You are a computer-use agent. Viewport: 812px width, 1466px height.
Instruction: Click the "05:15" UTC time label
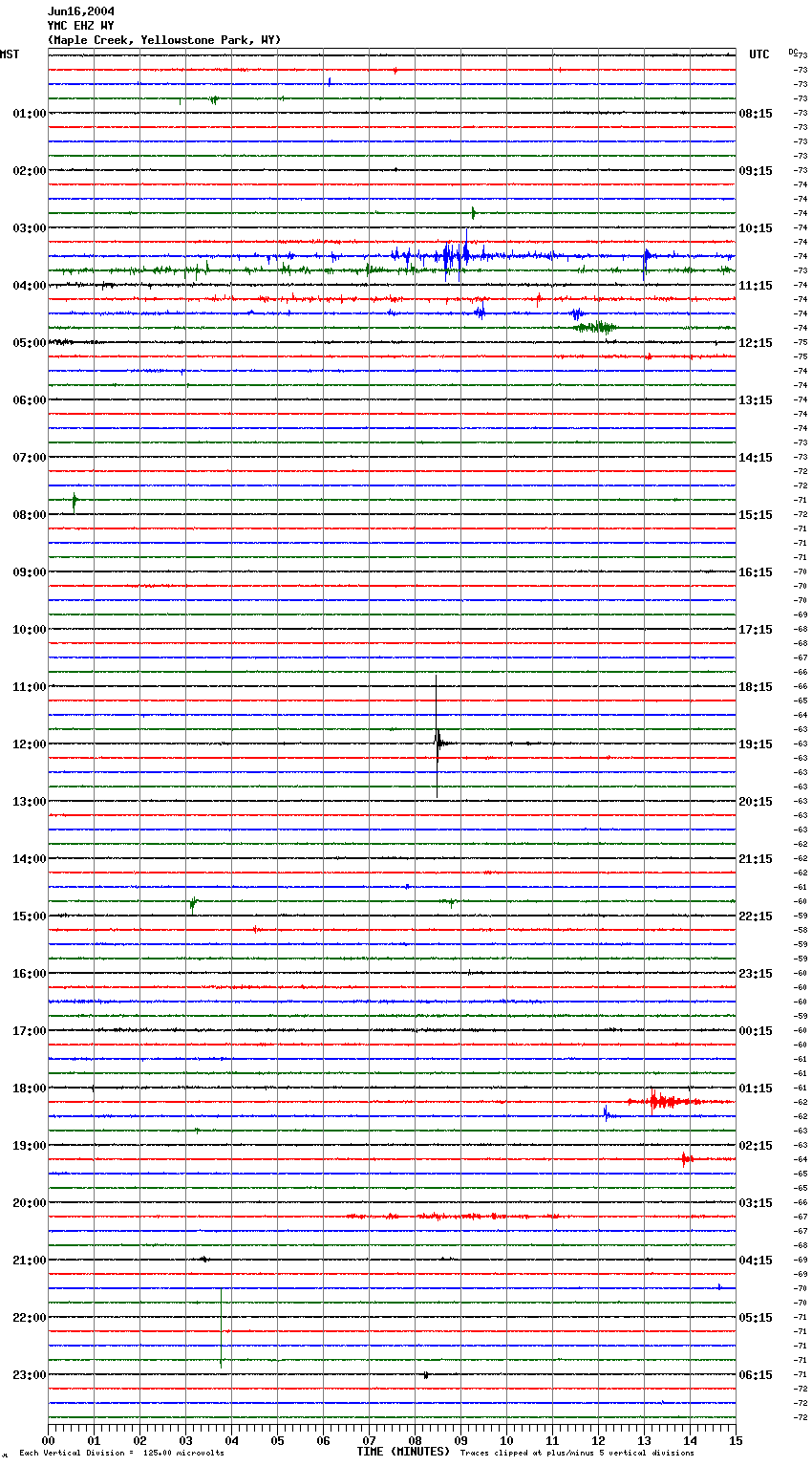756,1318
